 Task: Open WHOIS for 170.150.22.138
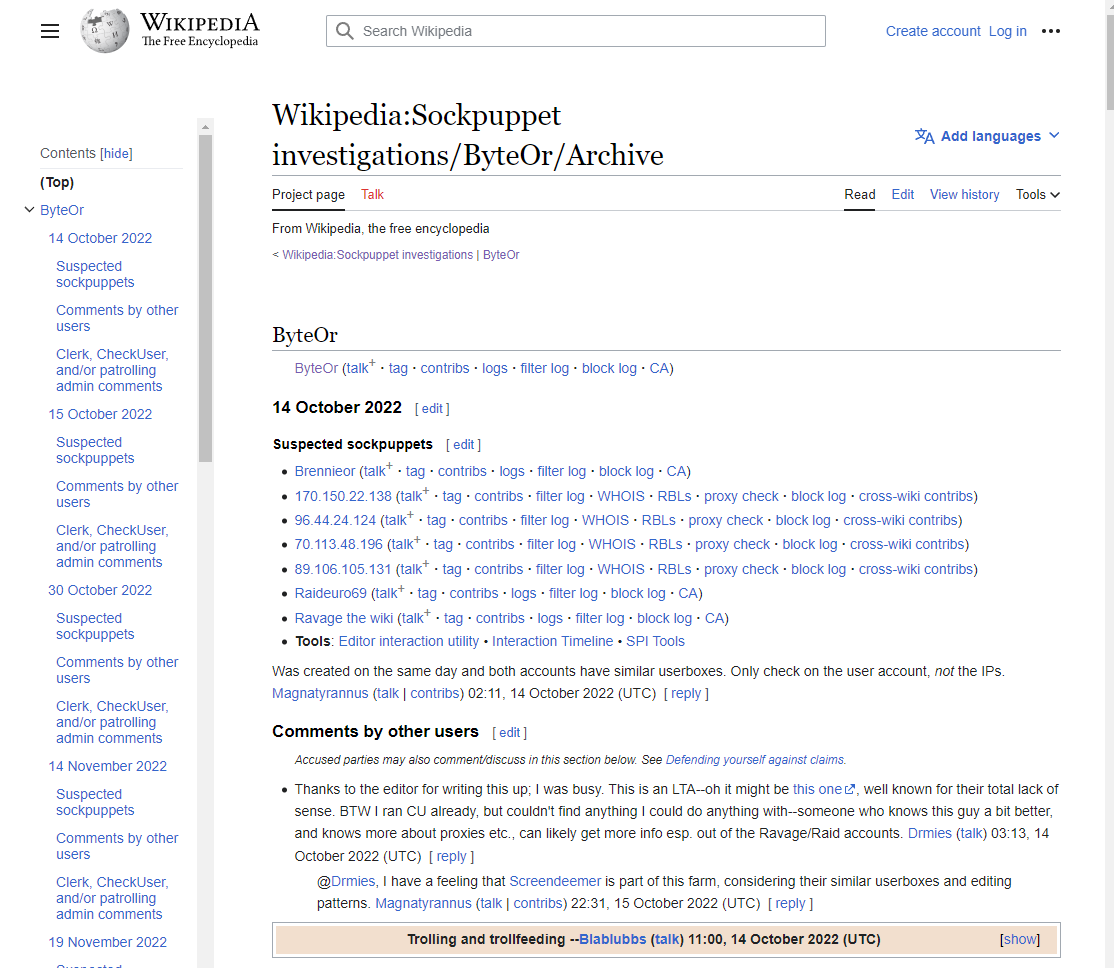point(621,496)
